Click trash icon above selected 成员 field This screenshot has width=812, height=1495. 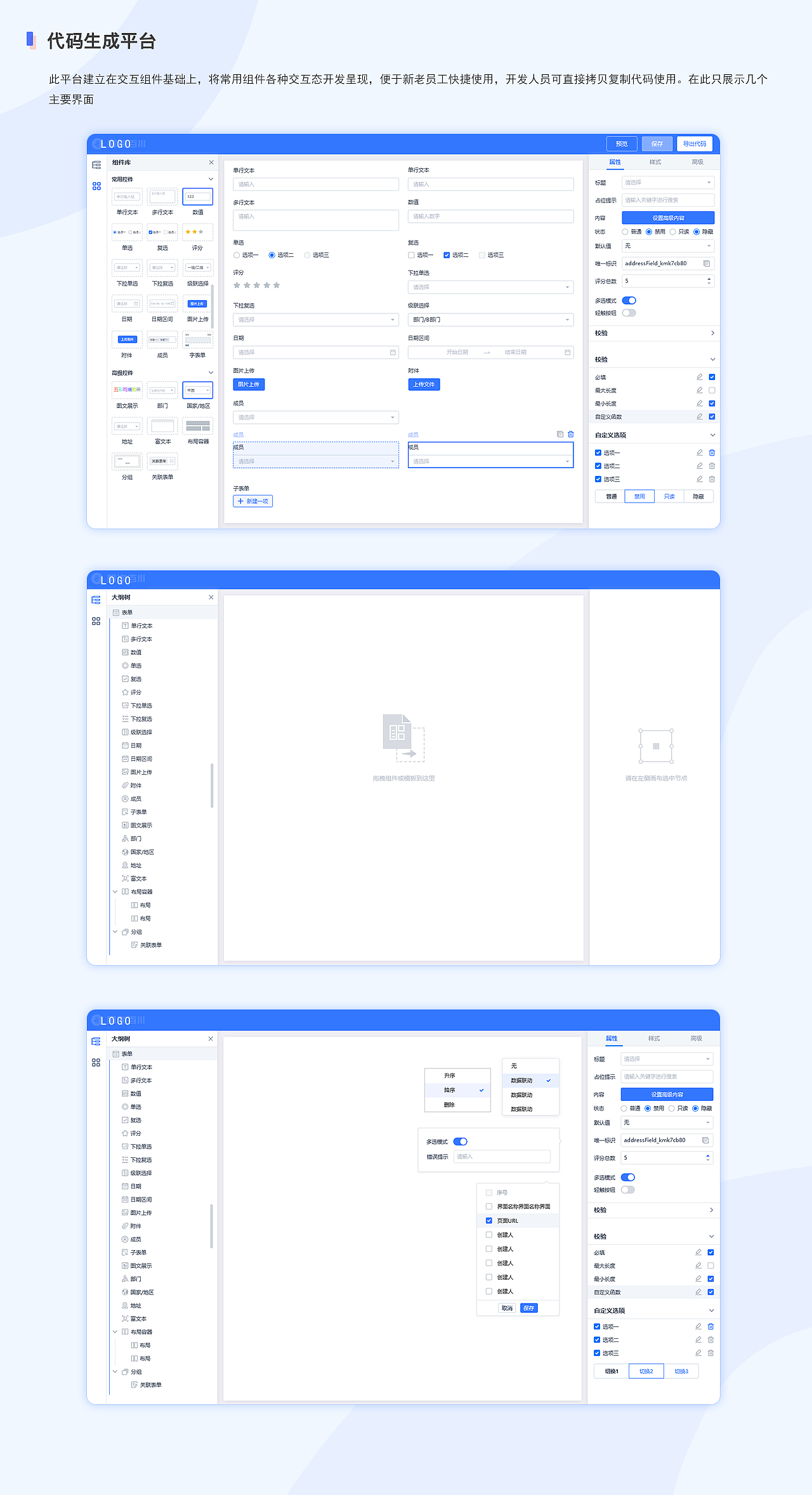coord(570,434)
